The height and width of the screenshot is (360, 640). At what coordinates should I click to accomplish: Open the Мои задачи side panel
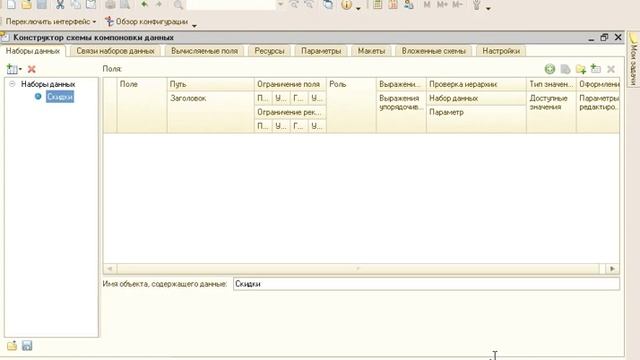633,59
